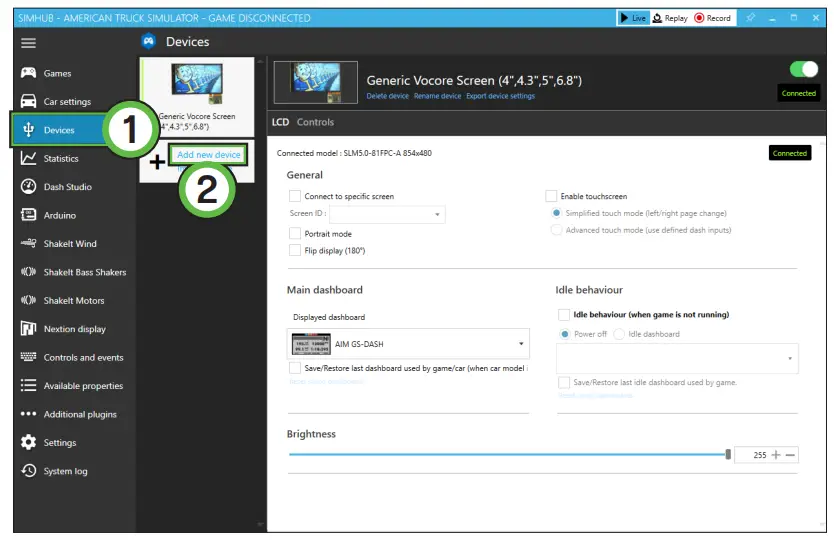
Task: Click the Car settings car icon
Action: (28, 101)
